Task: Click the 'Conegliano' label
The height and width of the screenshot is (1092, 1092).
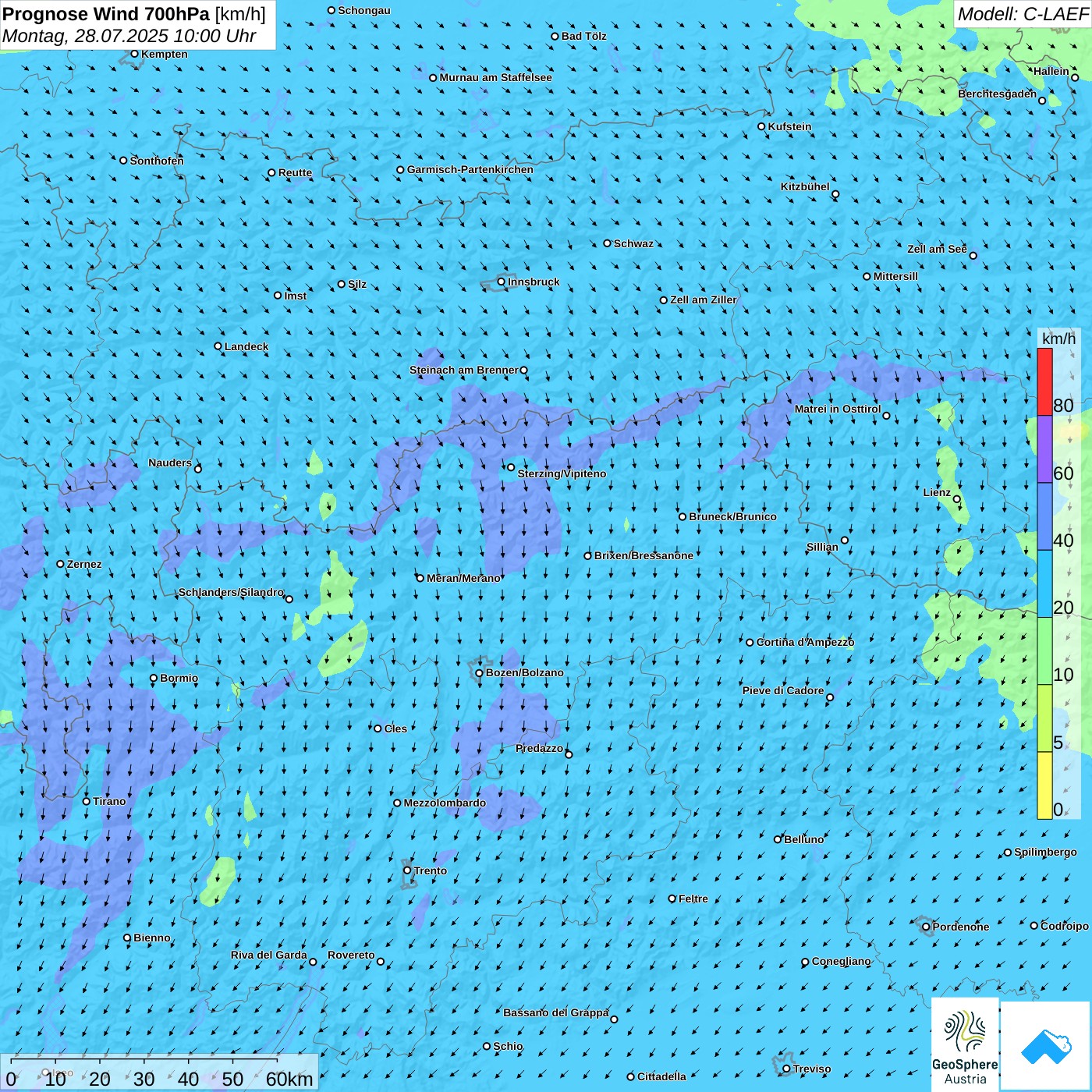Action: pos(841,961)
